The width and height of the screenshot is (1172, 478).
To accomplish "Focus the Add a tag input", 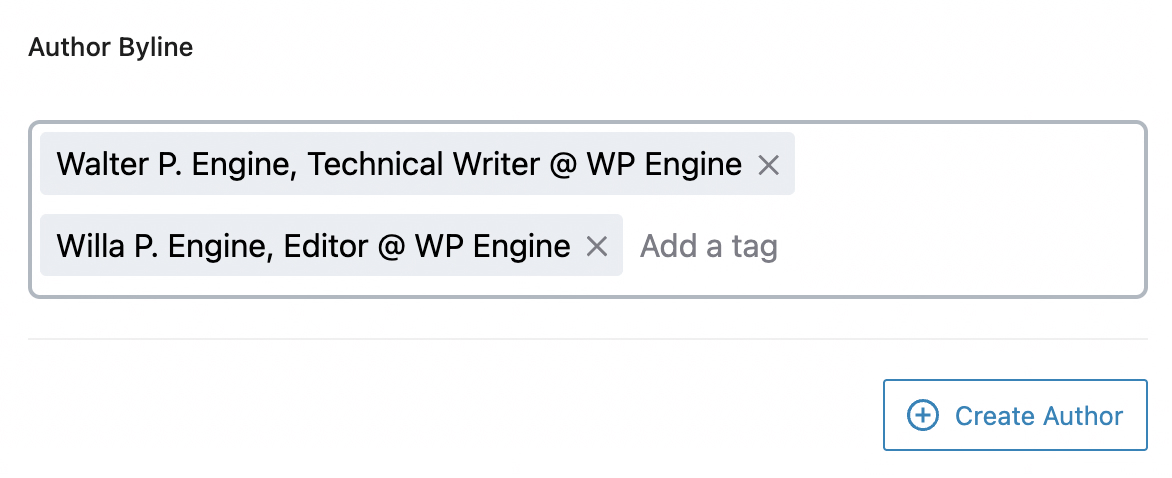I will pos(708,246).
